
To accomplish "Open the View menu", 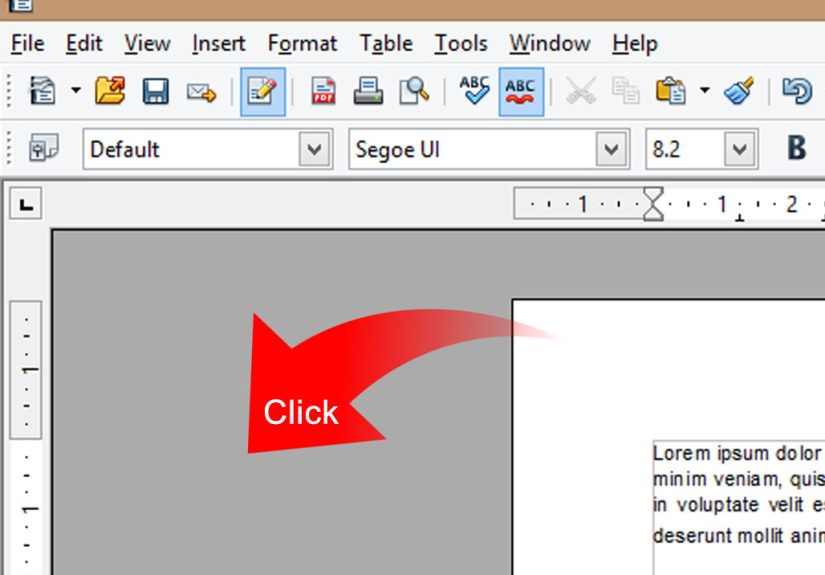I will point(147,43).
